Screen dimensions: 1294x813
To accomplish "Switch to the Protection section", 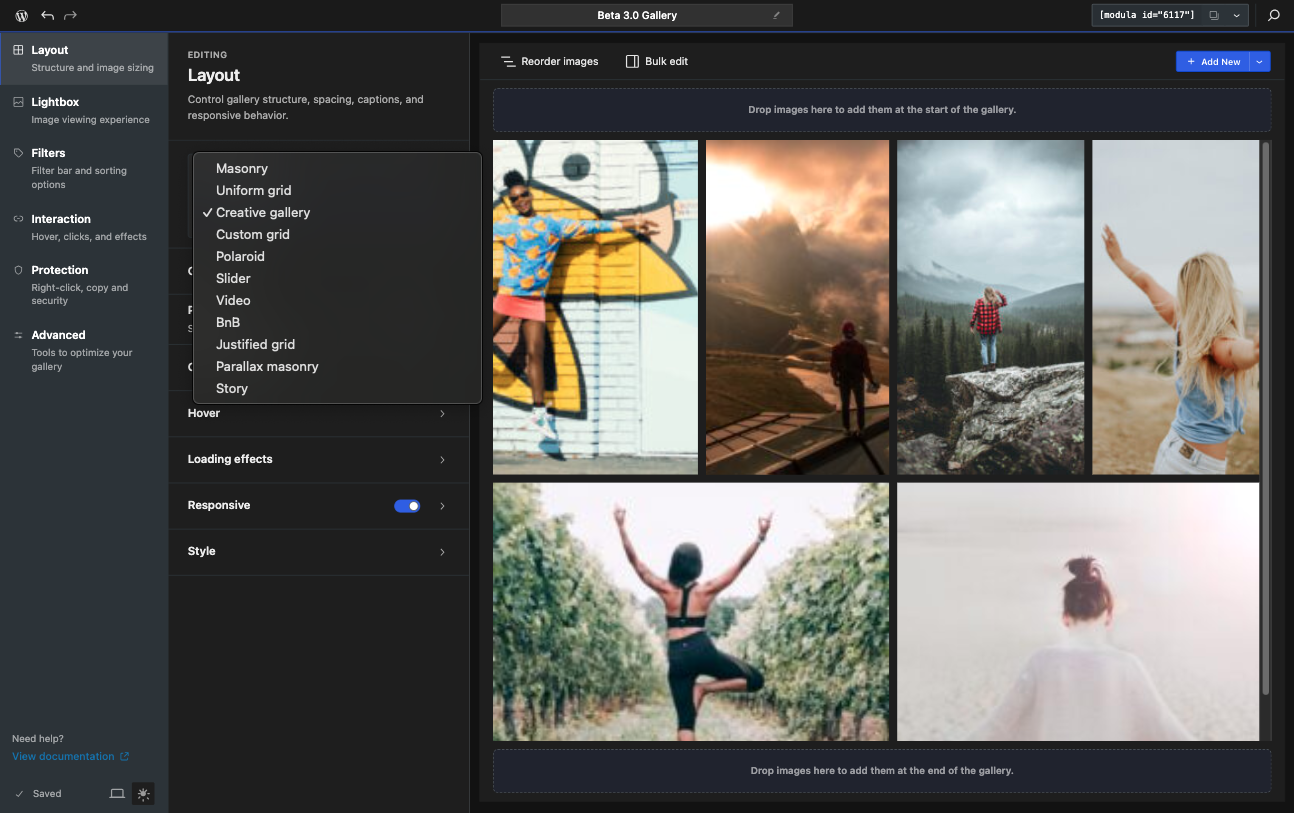I will point(84,285).
